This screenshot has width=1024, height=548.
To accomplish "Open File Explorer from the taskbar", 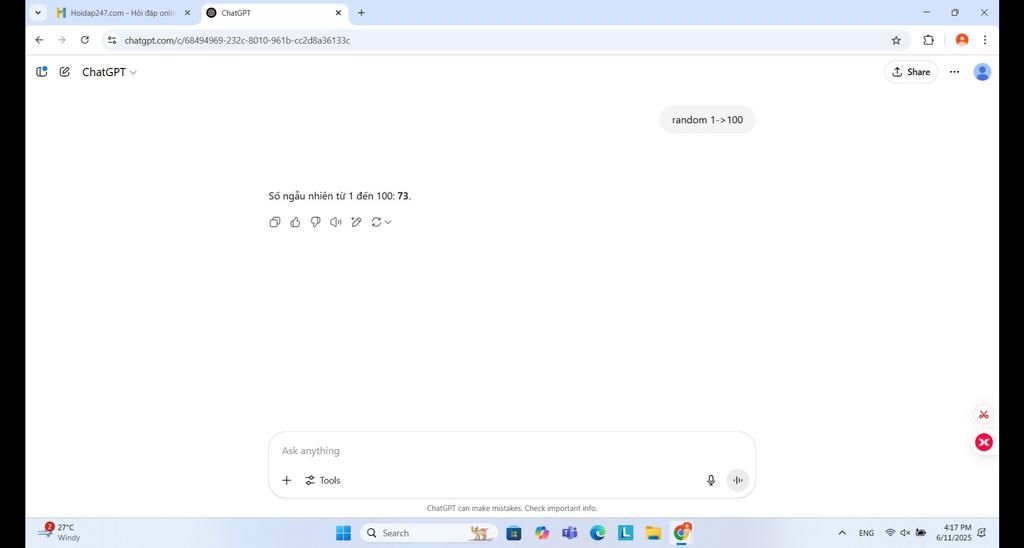I will point(654,533).
